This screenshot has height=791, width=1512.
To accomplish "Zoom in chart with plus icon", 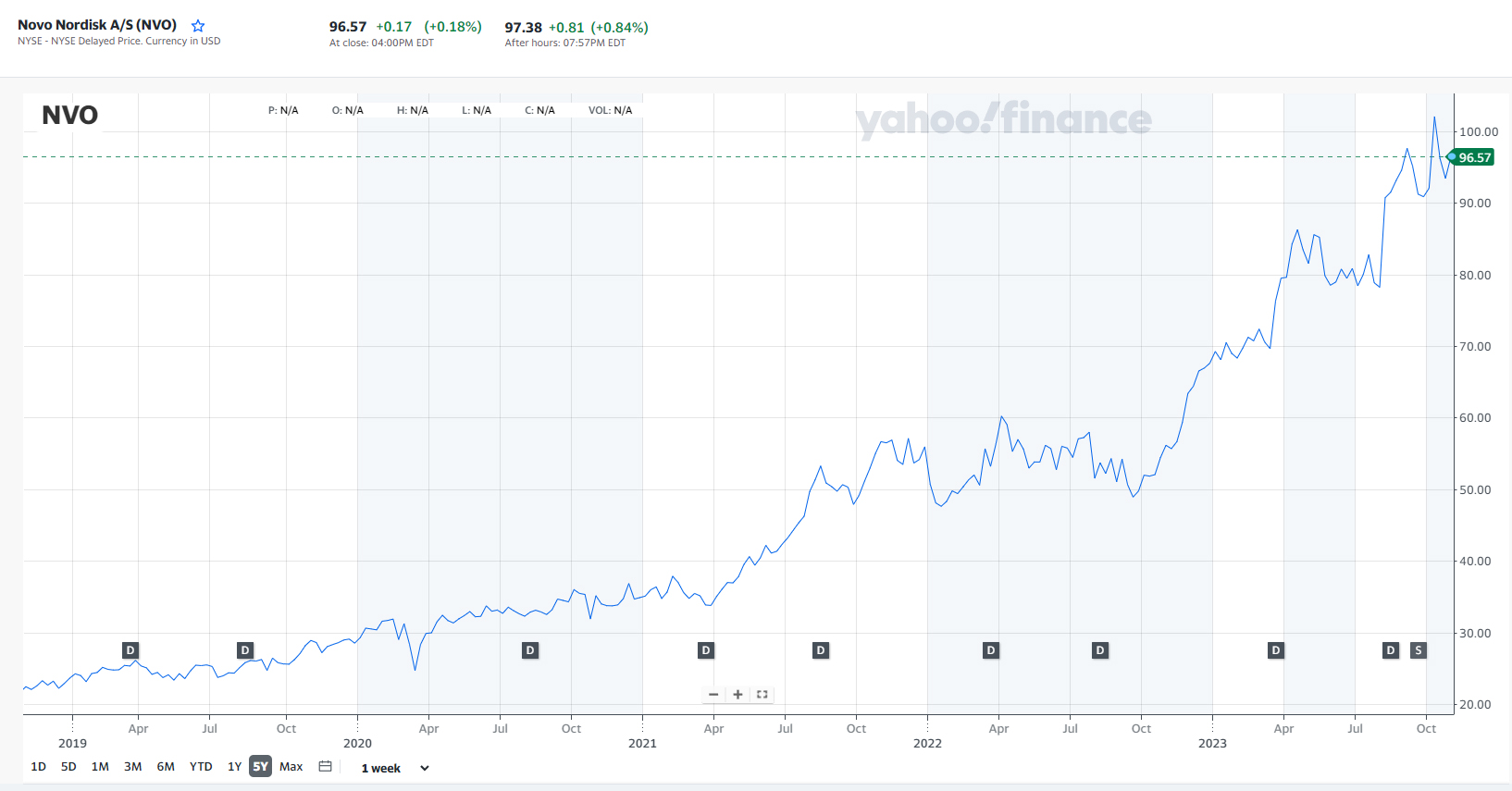I will coord(737,694).
